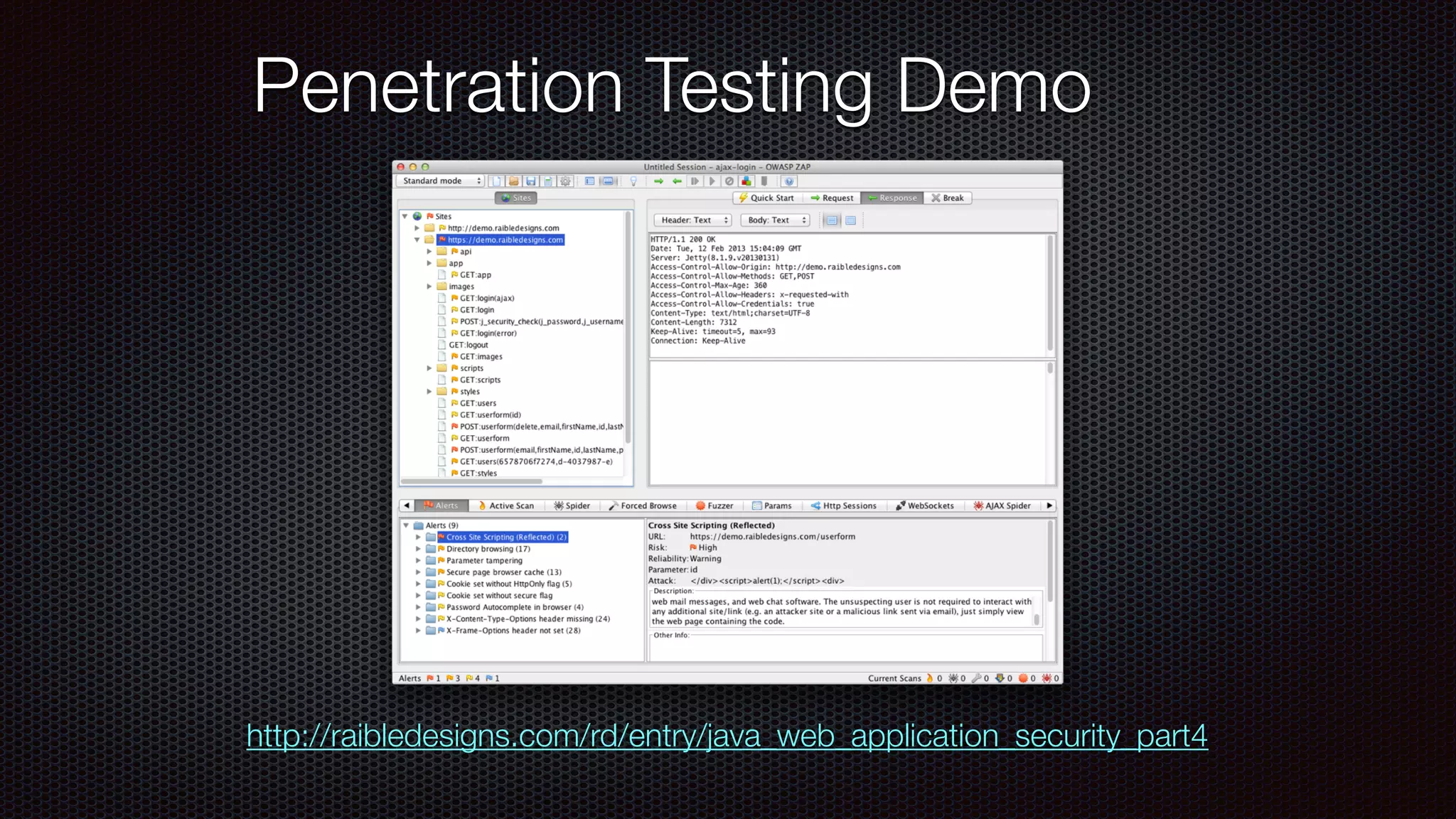Expand the scripts folder
Viewport: 1456px width, 819px height.
(429, 368)
